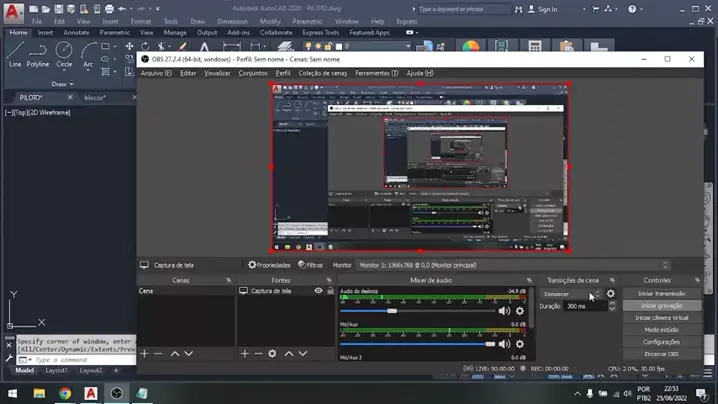
Task: Open source properties gear in Fontes toolbar
Action: point(273,354)
